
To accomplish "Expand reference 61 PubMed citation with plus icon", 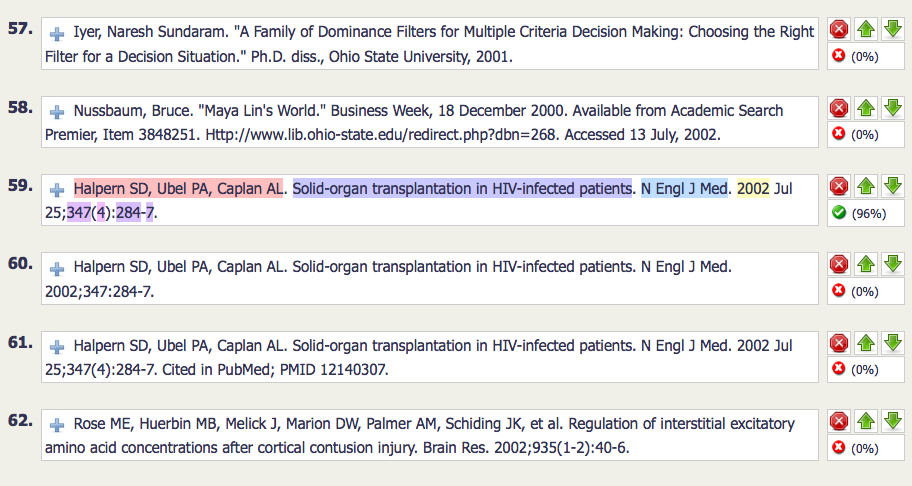I will [57, 348].
